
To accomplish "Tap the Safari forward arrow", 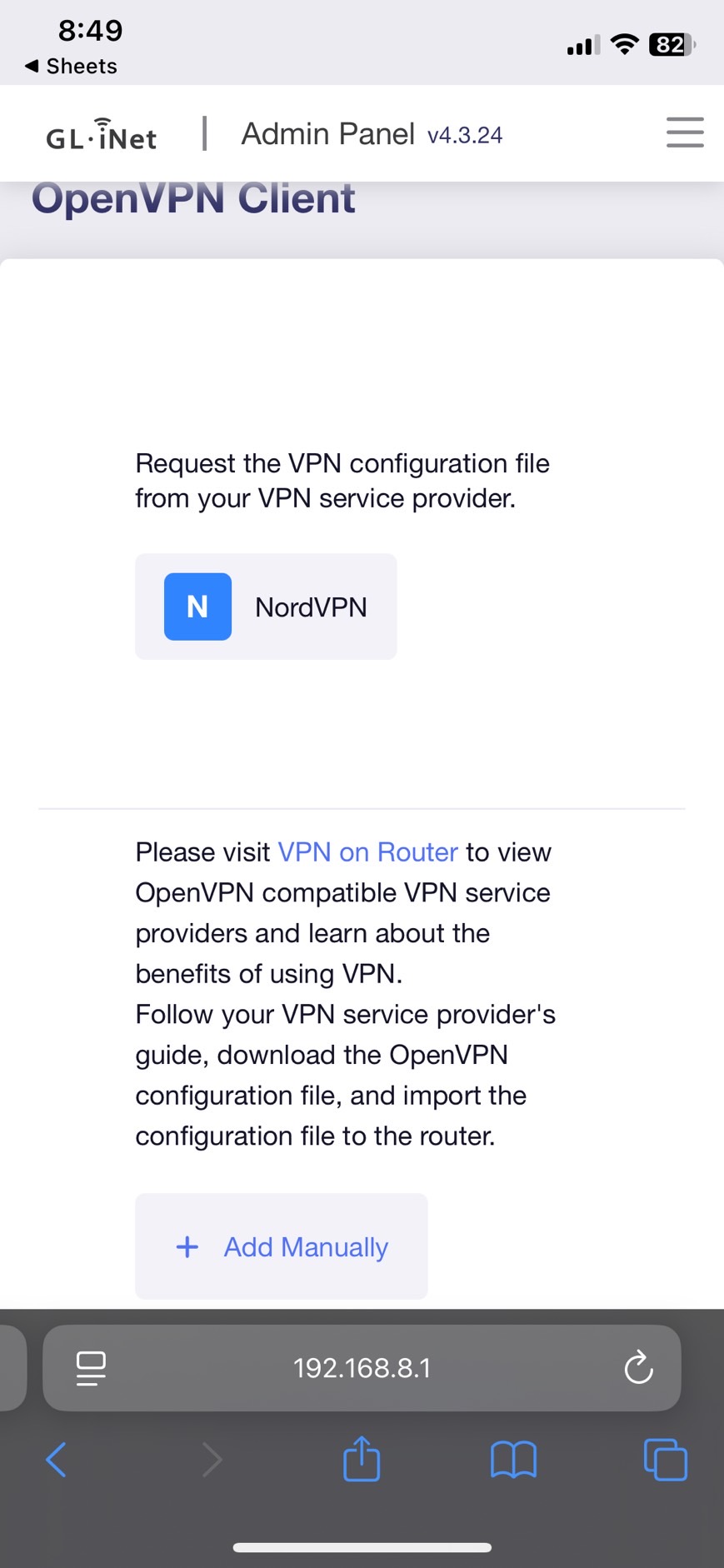I will [x=212, y=1459].
